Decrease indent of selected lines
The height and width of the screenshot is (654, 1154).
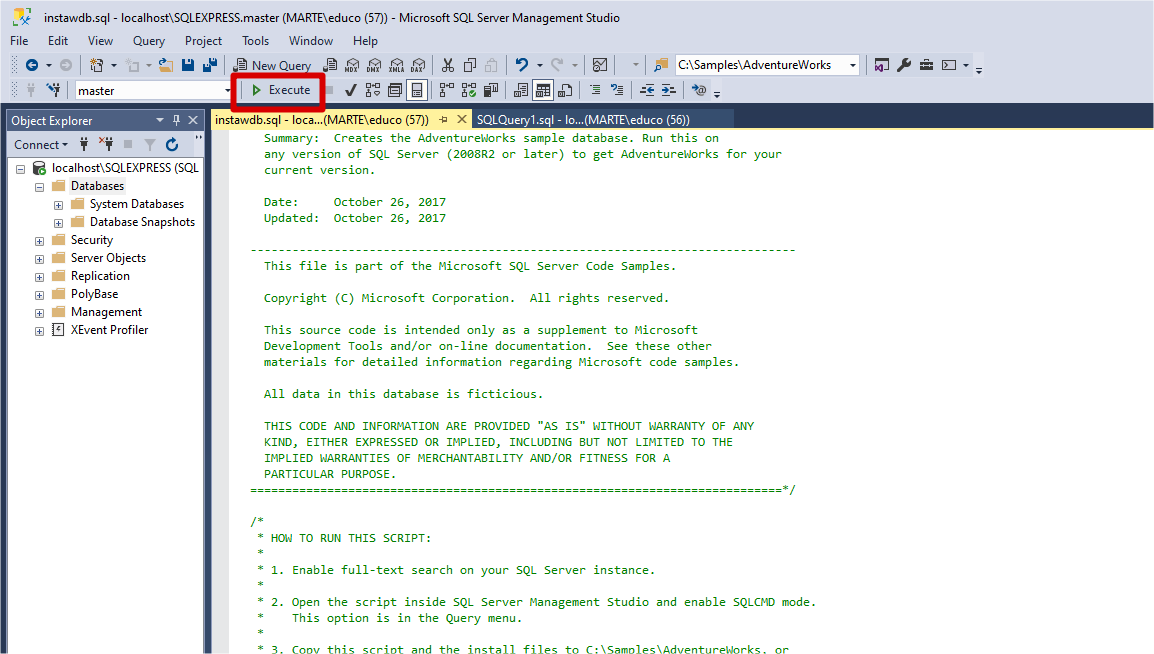[x=647, y=90]
